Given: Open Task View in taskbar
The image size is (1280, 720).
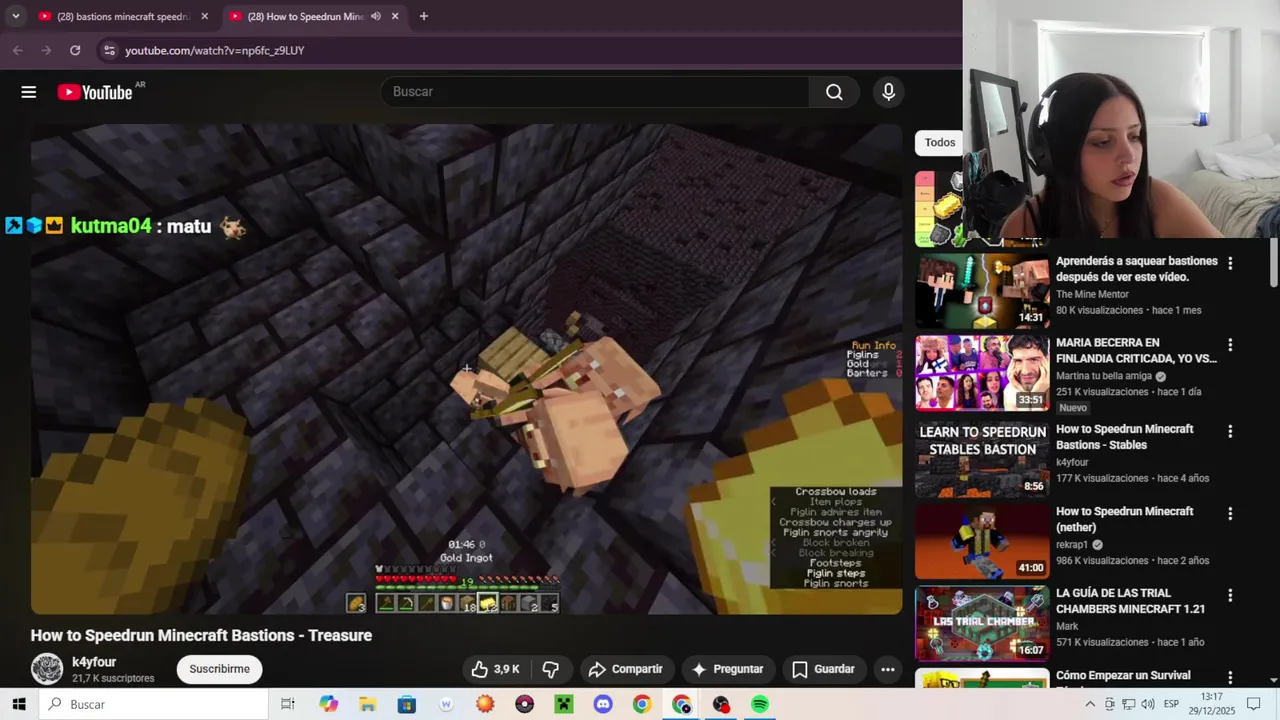Looking at the screenshot, I should coord(288,704).
